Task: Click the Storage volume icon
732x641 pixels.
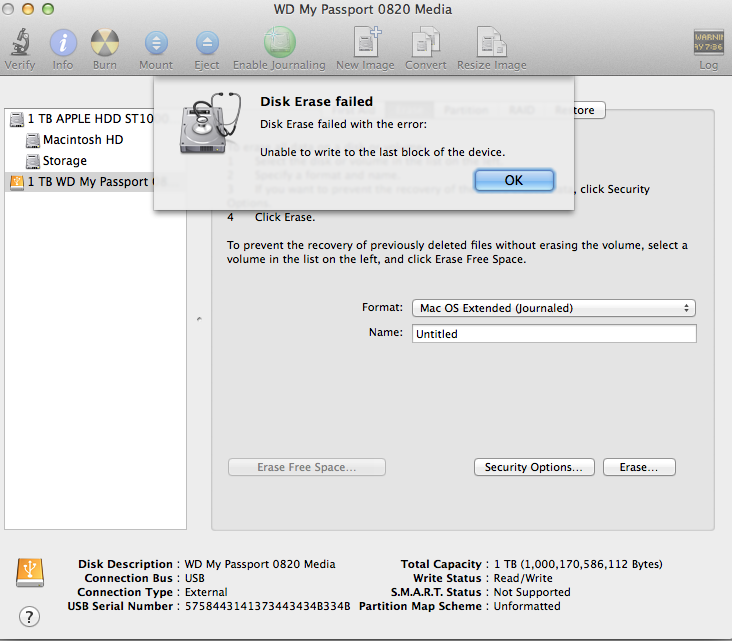Action: pos(33,161)
